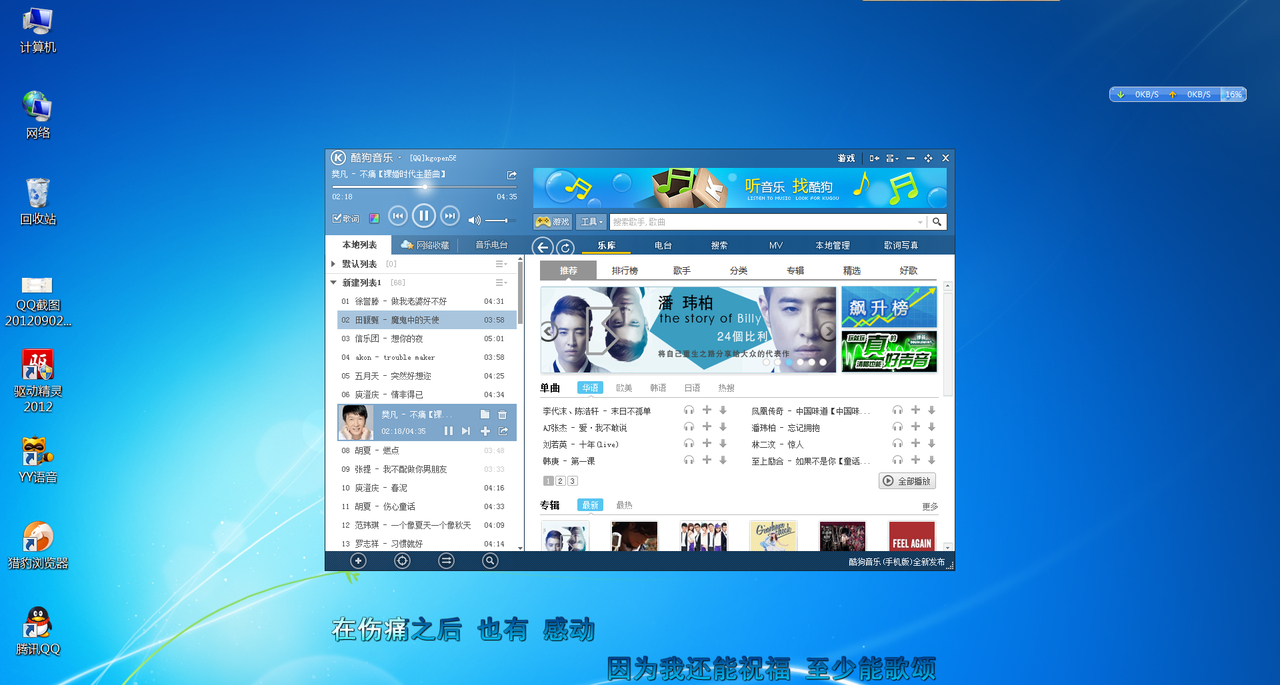
Task: Click the share icon beside the song title
Action: [x=512, y=175]
